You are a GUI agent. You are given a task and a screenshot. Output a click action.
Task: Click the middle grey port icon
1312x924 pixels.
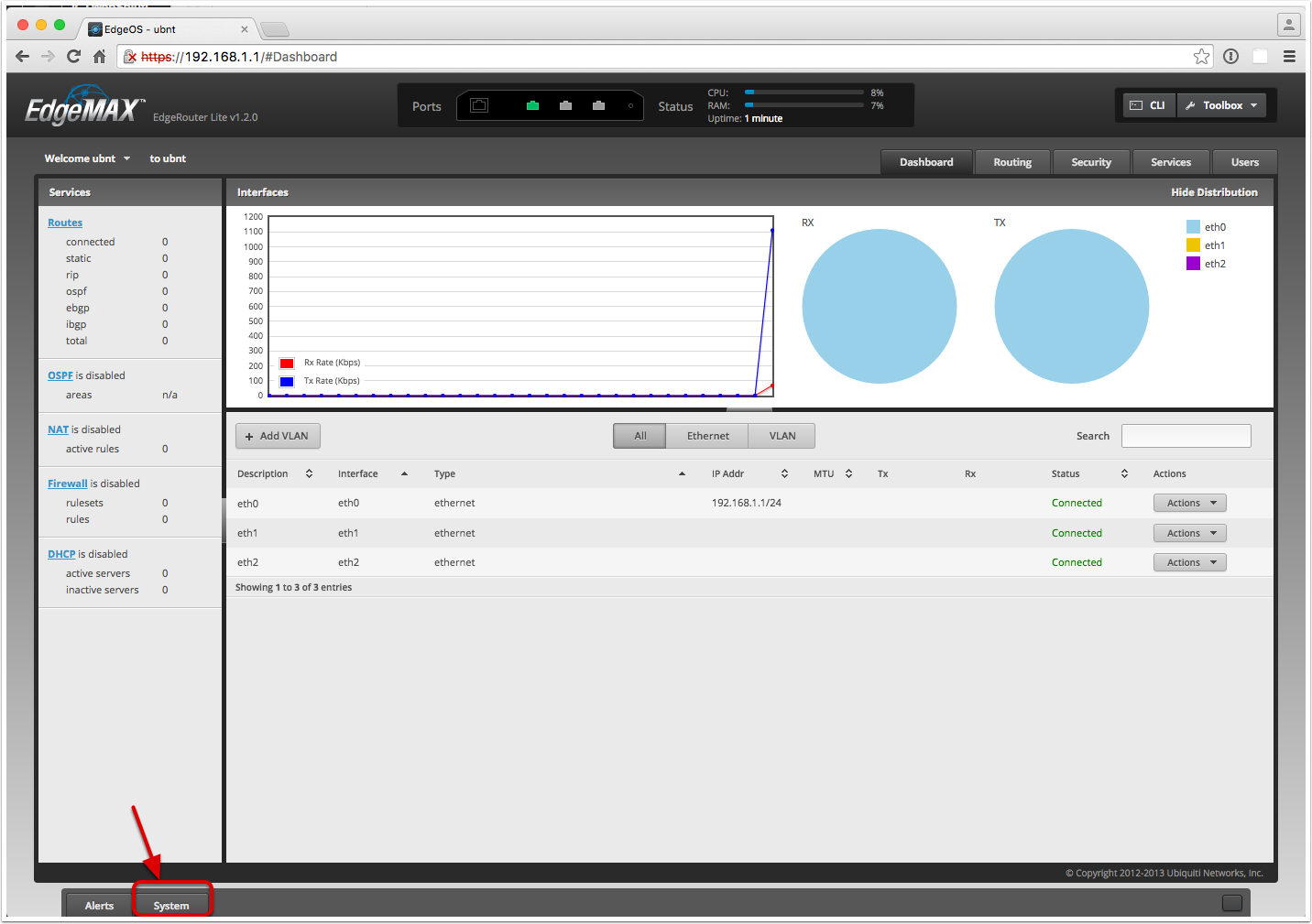tap(565, 105)
